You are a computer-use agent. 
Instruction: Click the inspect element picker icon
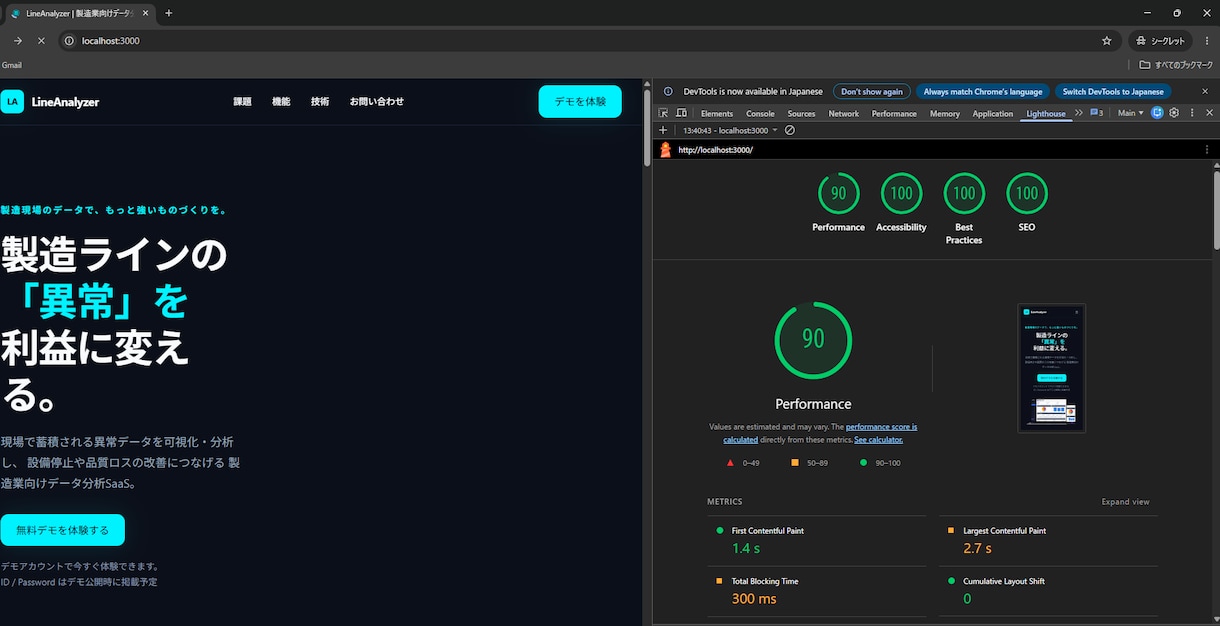(x=663, y=113)
